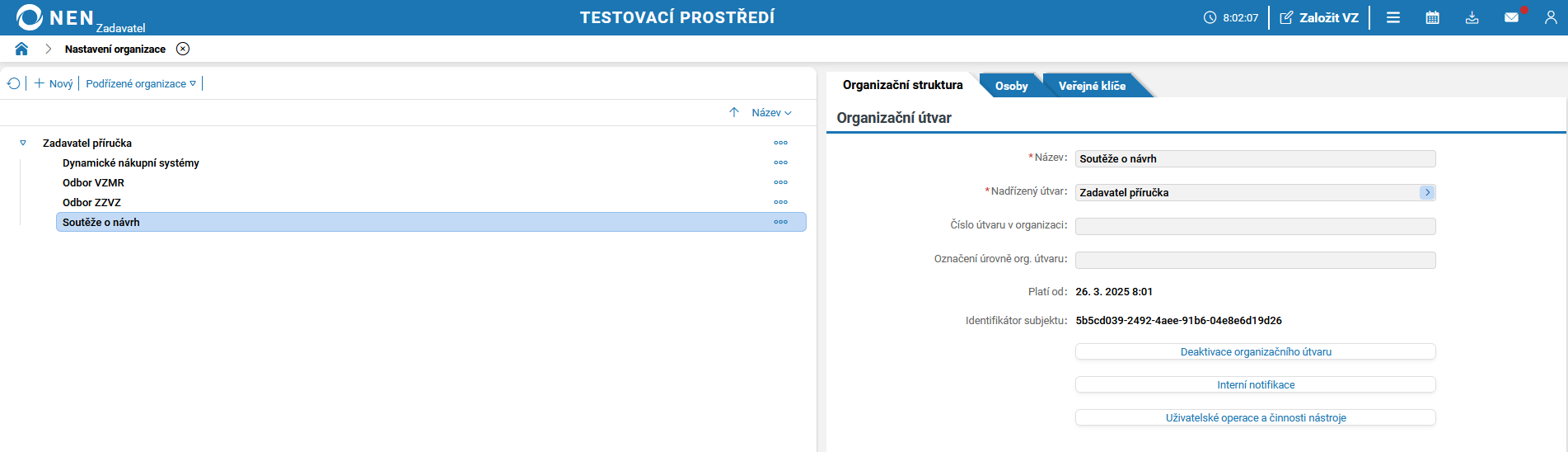Open the calendar icon
The image size is (1568, 452).
pyautogui.click(x=1433, y=17)
